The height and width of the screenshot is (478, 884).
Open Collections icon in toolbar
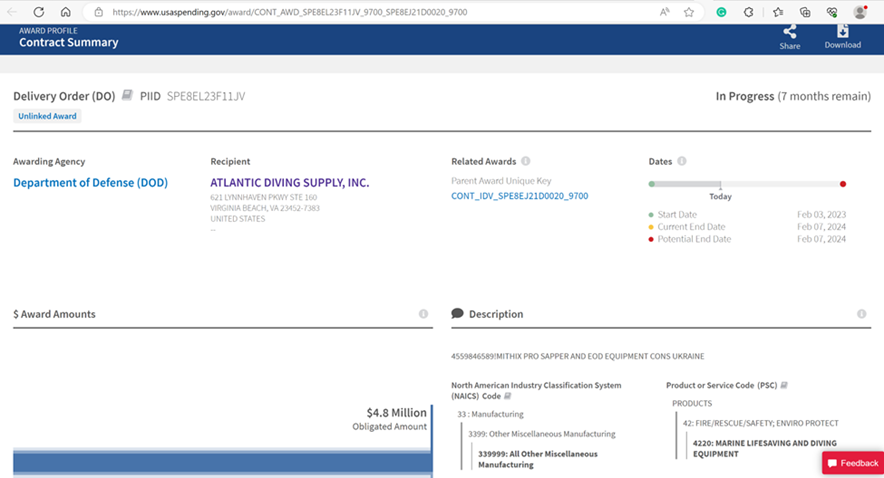805,12
